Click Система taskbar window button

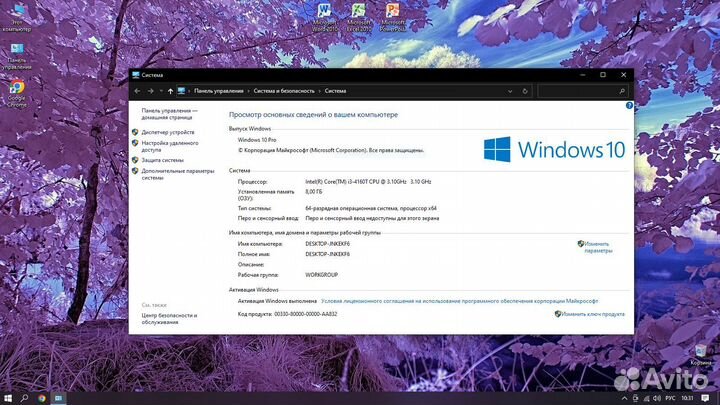(x=58, y=398)
